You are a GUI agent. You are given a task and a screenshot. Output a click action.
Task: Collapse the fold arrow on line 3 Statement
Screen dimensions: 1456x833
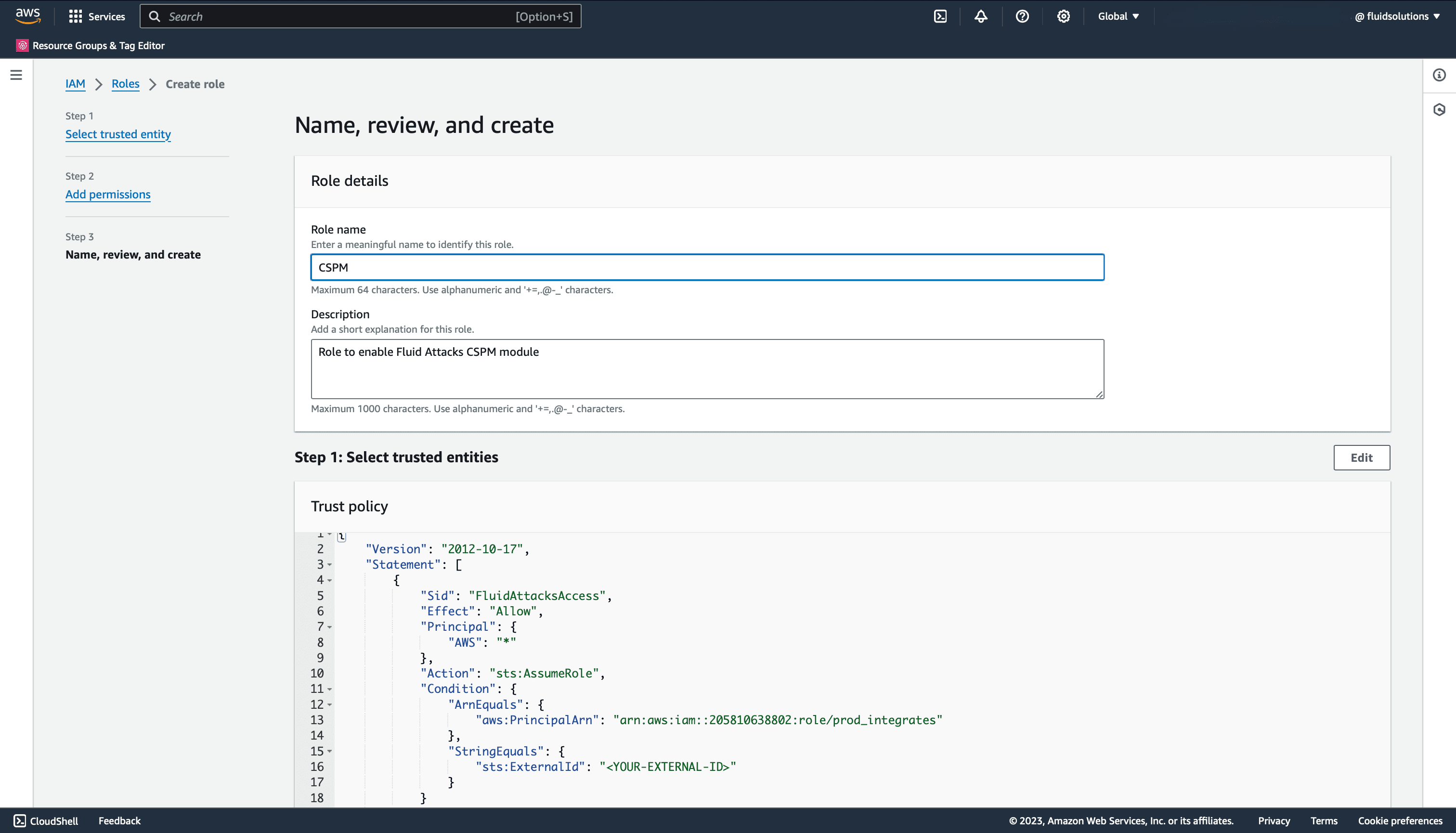click(329, 565)
